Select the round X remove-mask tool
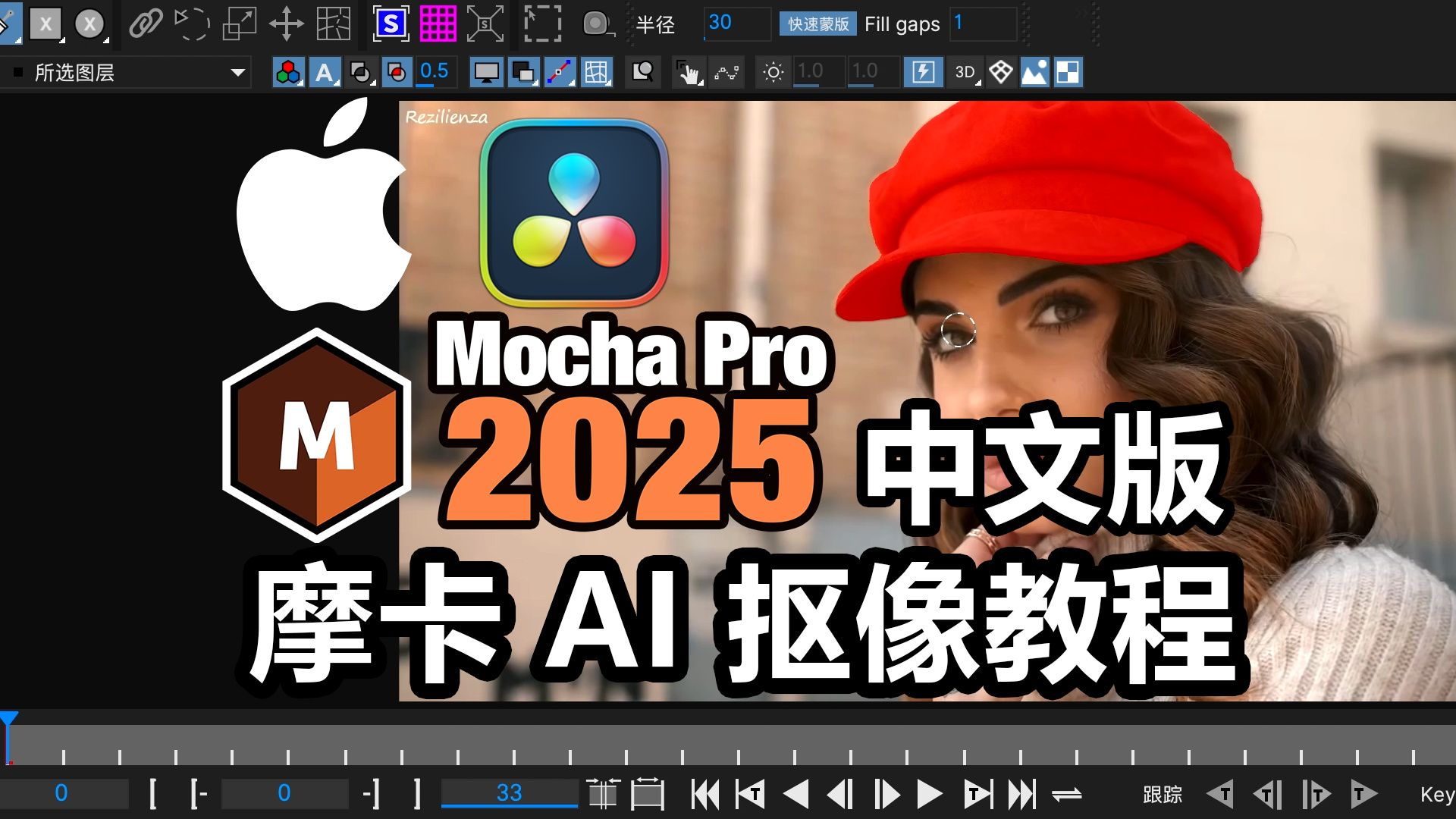1456x819 pixels. click(x=89, y=24)
